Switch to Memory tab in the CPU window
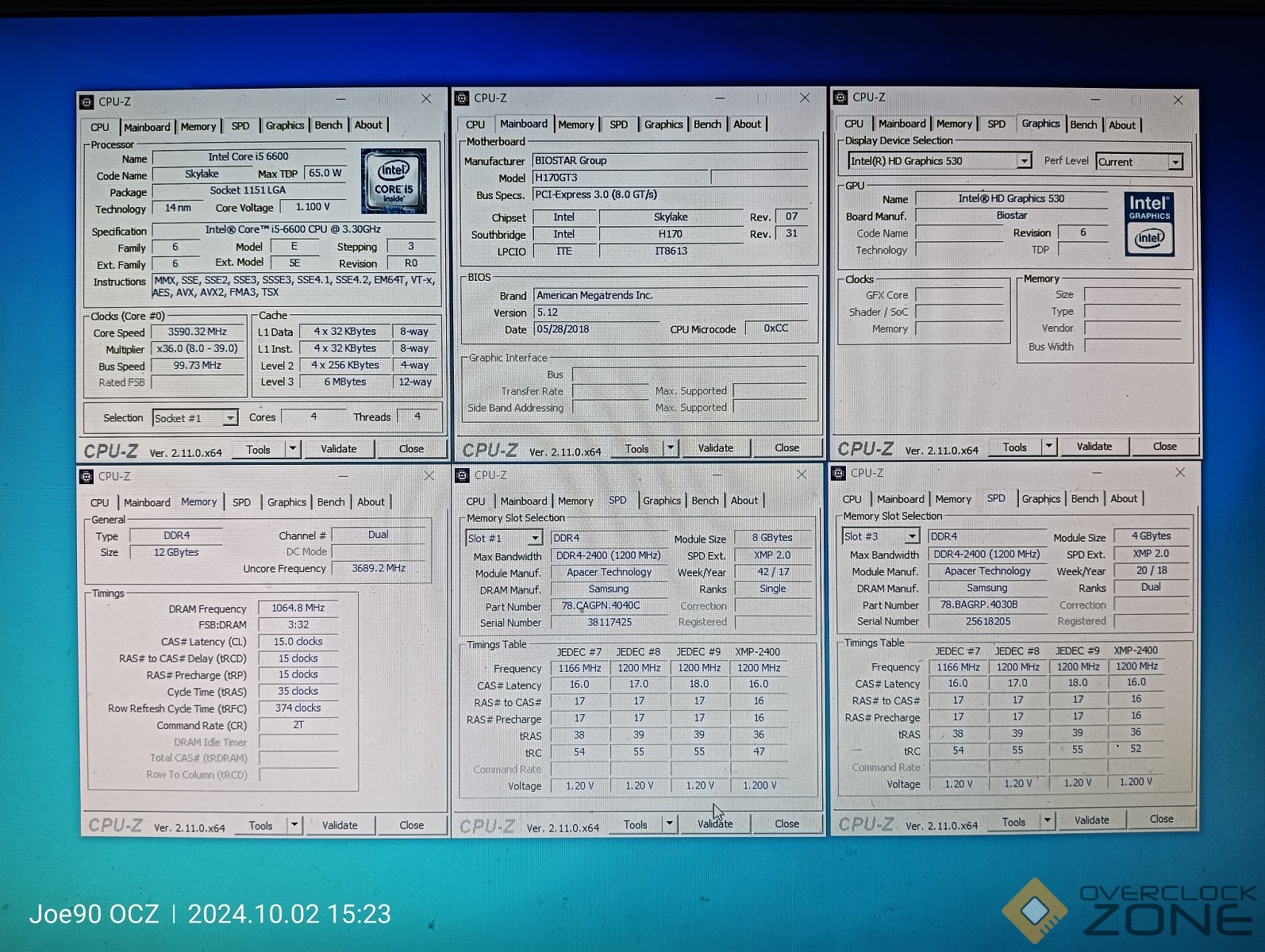 198,126
